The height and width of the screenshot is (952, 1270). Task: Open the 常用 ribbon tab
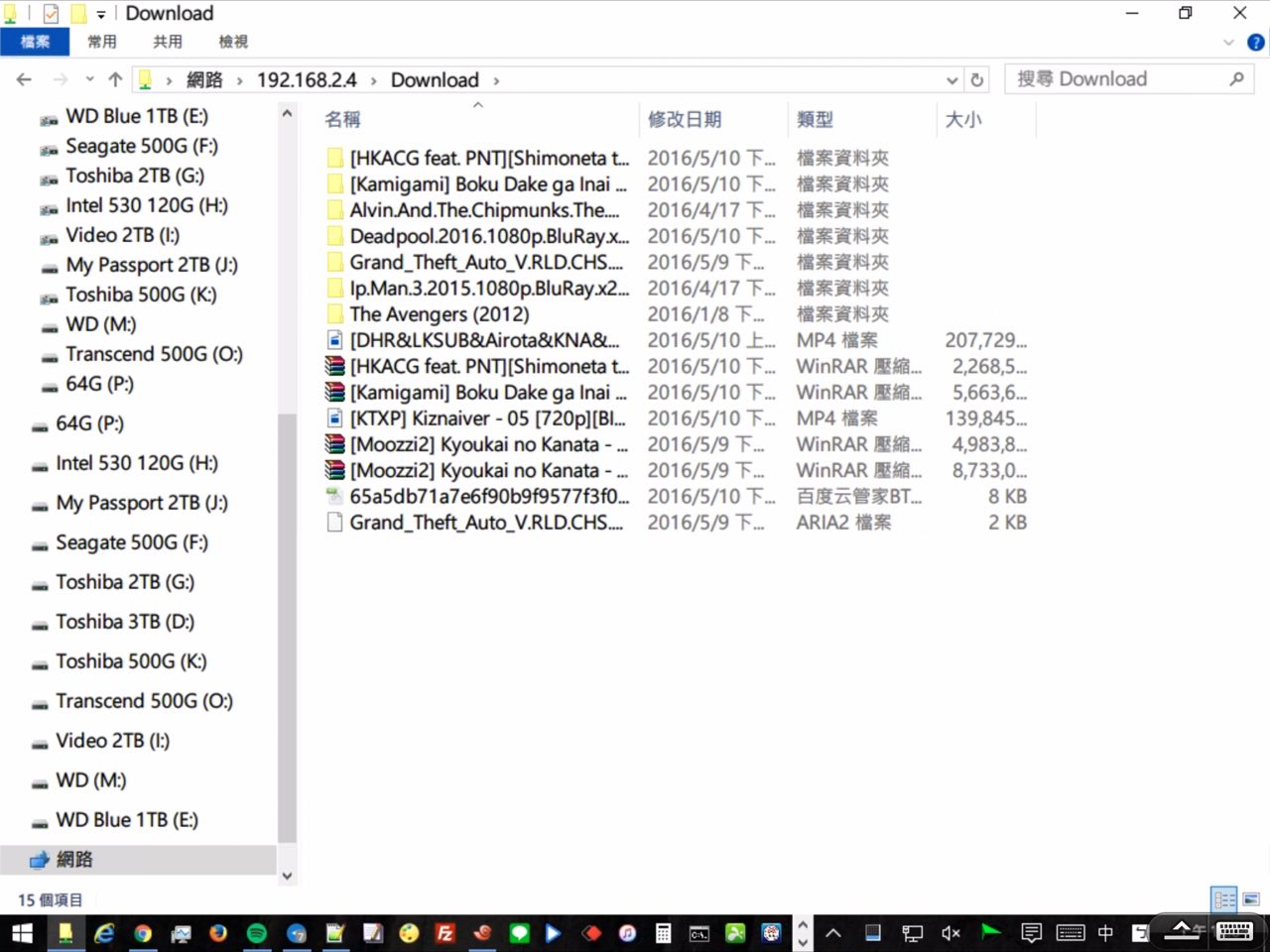(102, 42)
